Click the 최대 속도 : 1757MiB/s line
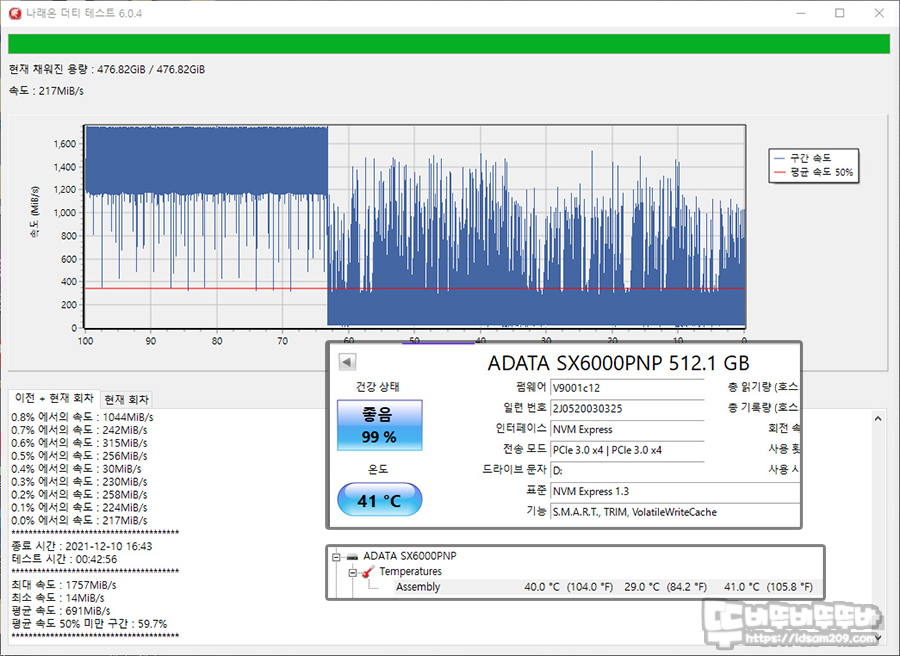The image size is (900, 656). click(64, 585)
